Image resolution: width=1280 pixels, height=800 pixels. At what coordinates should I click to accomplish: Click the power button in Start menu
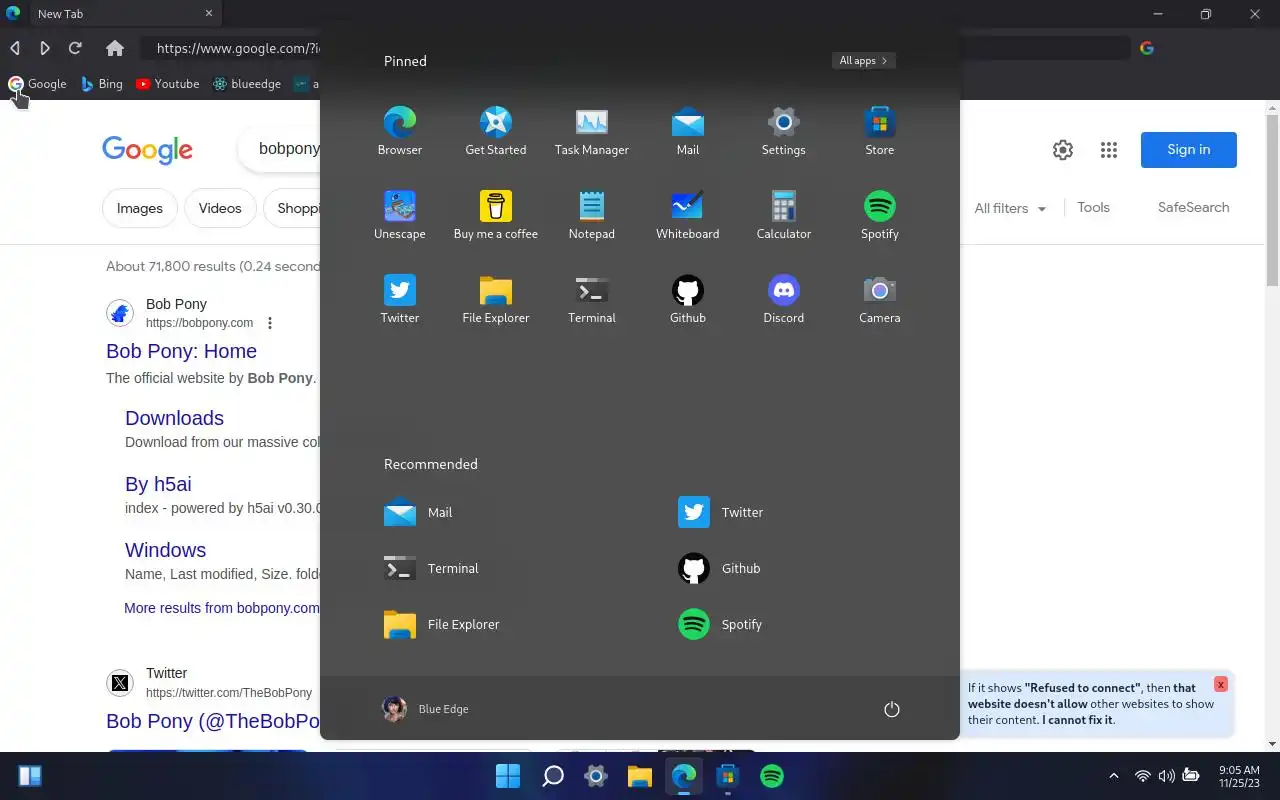[892, 709]
